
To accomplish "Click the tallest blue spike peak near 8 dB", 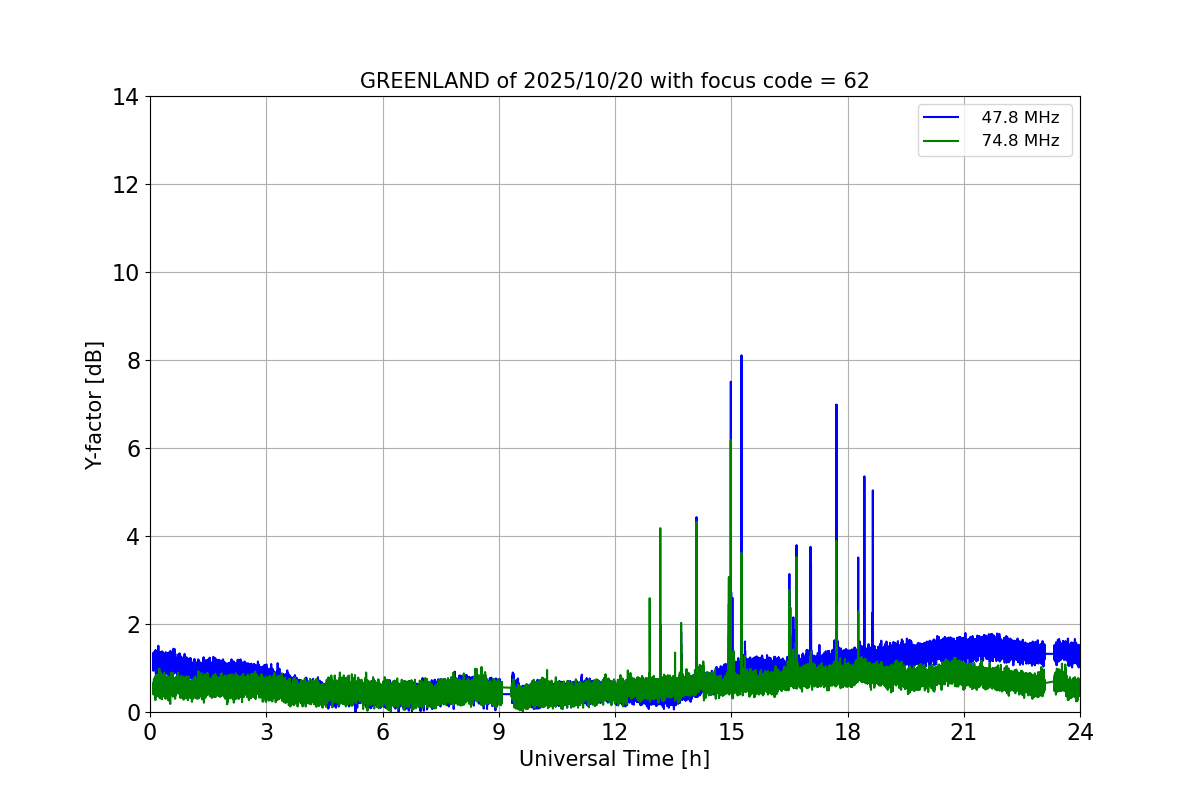I will [741, 356].
